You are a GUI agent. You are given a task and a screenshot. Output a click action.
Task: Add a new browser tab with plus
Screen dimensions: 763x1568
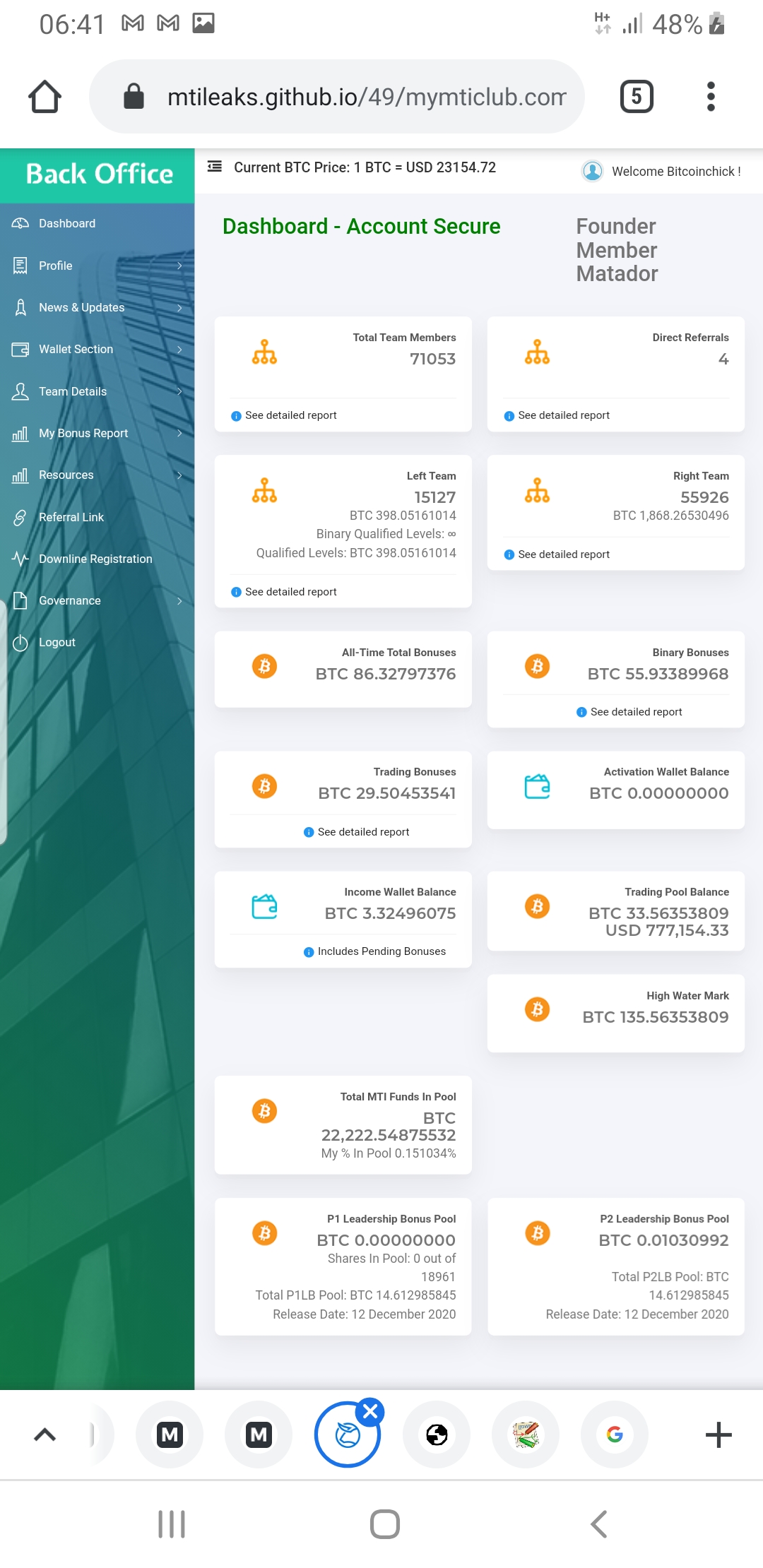coord(718,1435)
